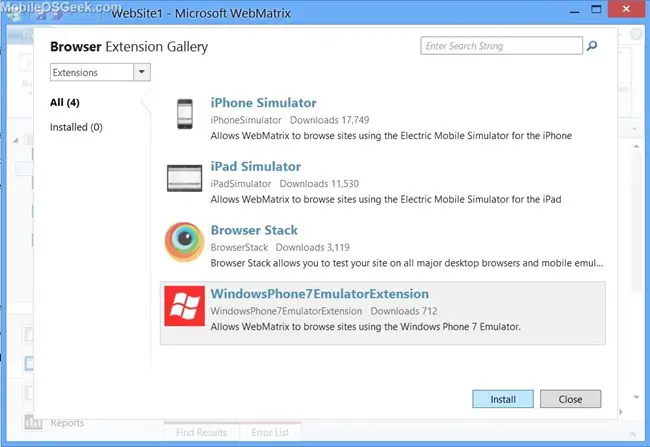650x447 pixels.
Task: Click the Reports chart icon
Action: pyautogui.click(x=33, y=422)
